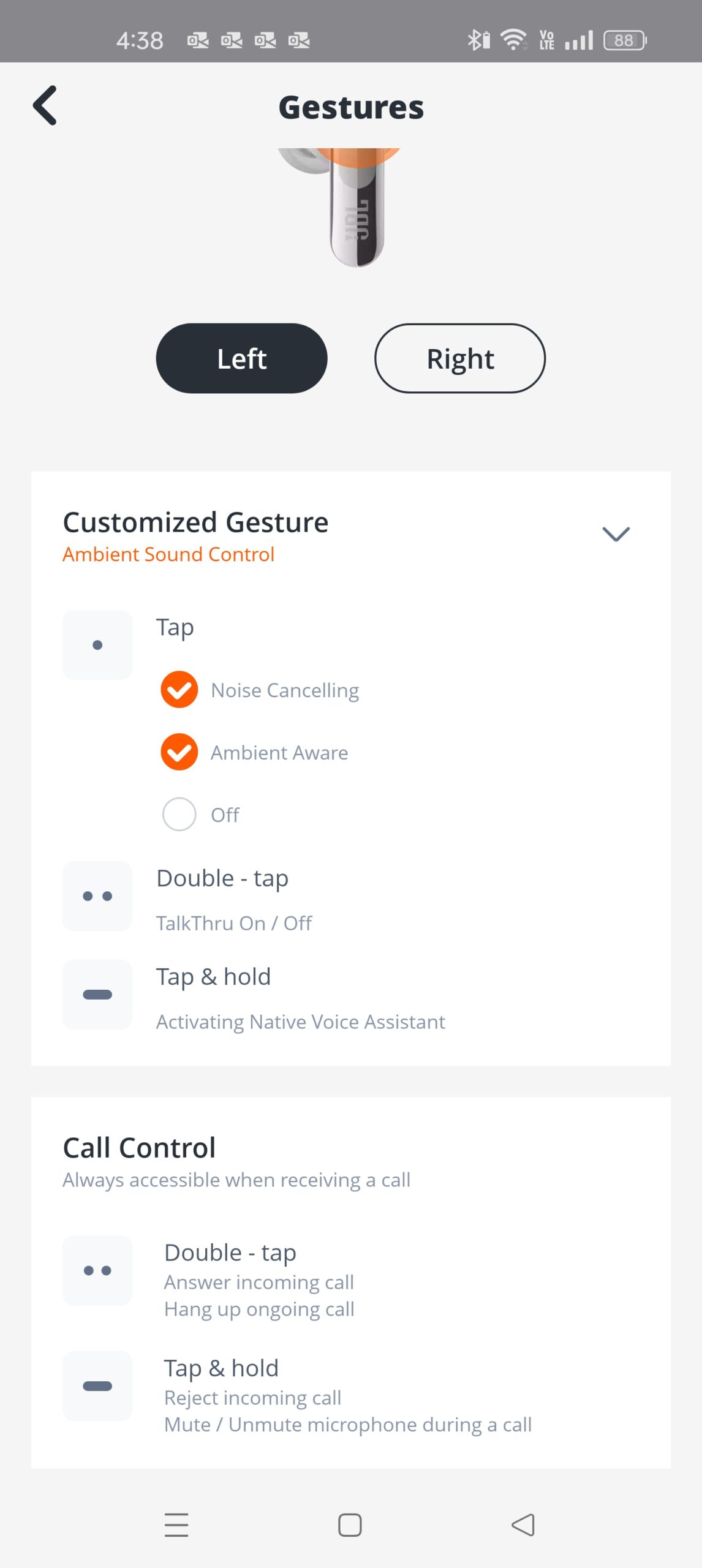The height and width of the screenshot is (1568, 702).
Task: Tap the dash icon beside Reject incoming call
Action: 97,1386
